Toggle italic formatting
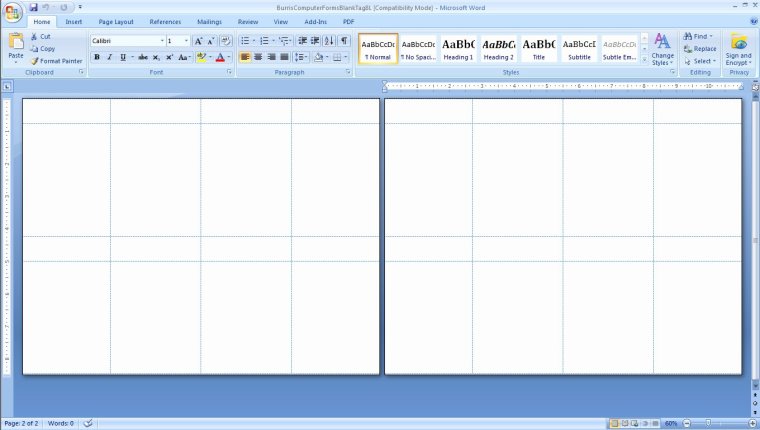This screenshot has height=430, width=760. pos(109,58)
